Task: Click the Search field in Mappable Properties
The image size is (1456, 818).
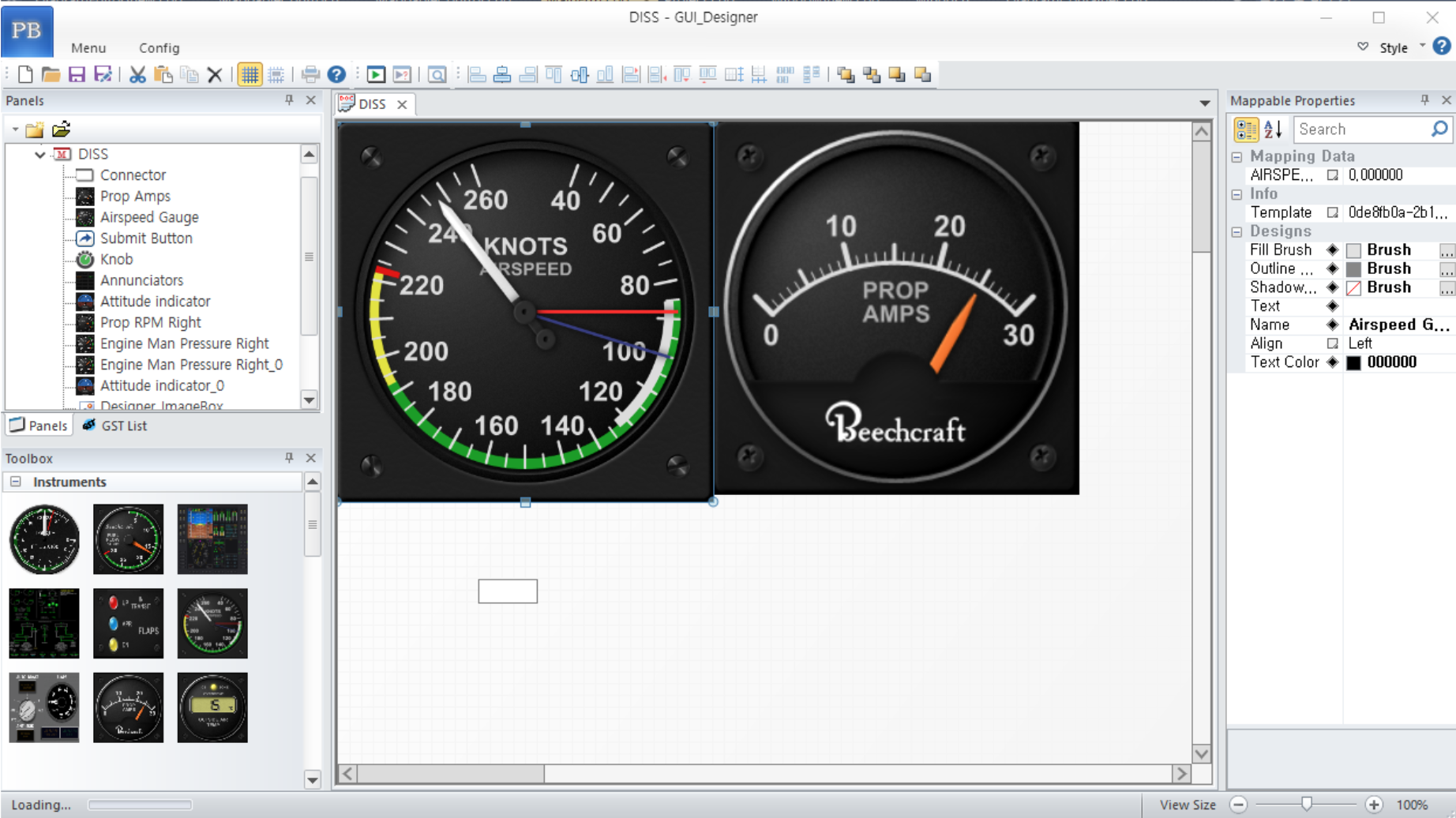Action: pos(1372,129)
